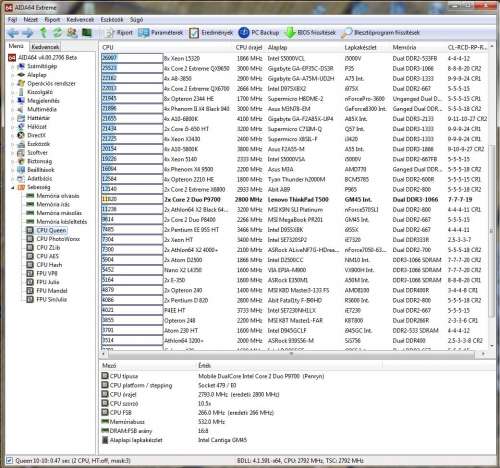Expand the Alaplap tree node
The width and height of the screenshot is (500, 468).
tap(13, 75)
